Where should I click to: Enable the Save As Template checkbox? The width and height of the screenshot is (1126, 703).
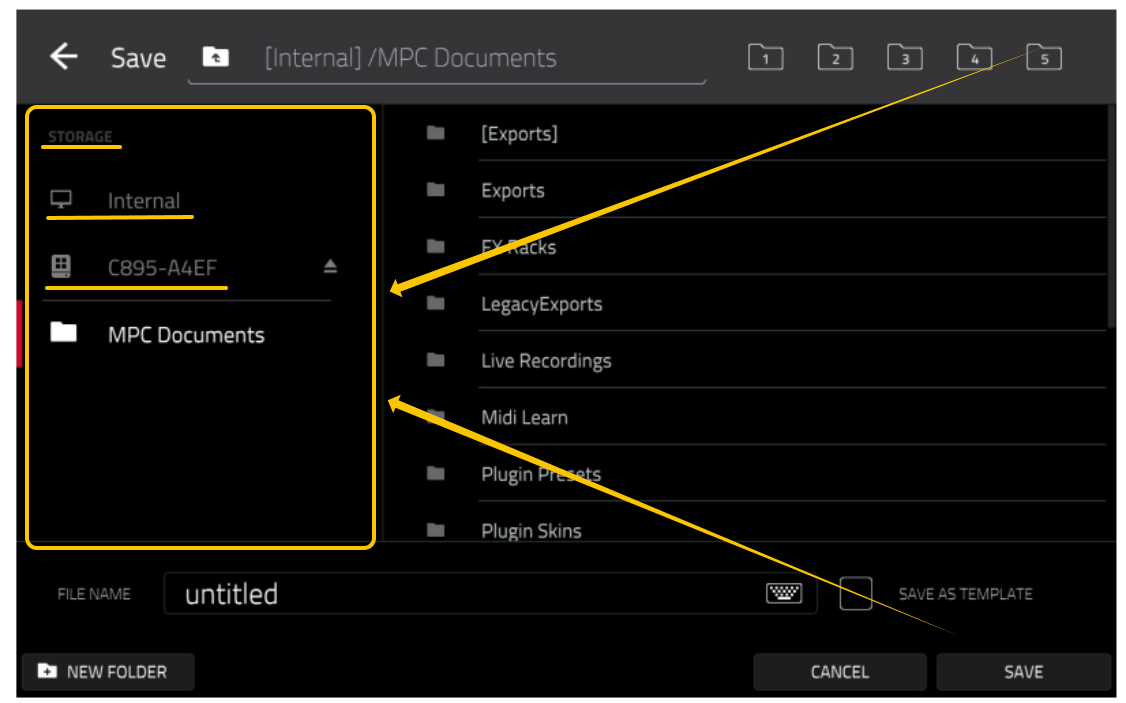[855, 593]
